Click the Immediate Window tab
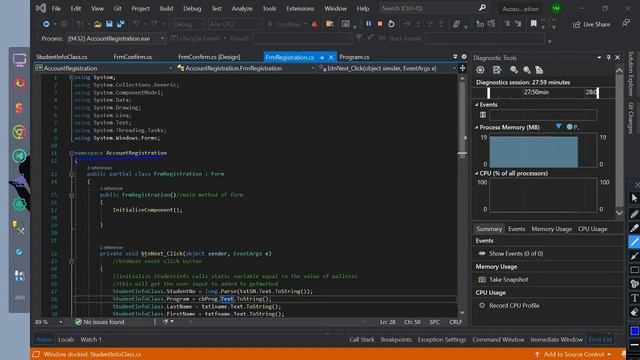640x360 pixels. [x=556, y=340]
